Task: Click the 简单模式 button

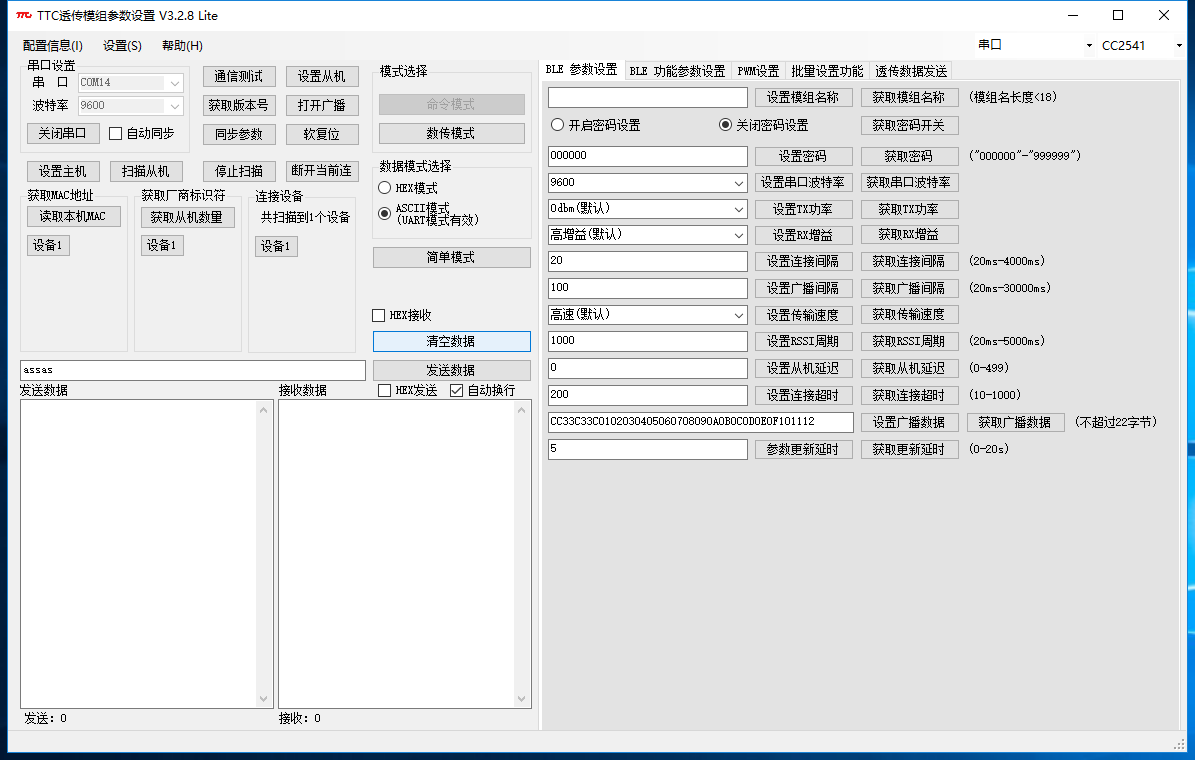Action: click(x=452, y=258)
